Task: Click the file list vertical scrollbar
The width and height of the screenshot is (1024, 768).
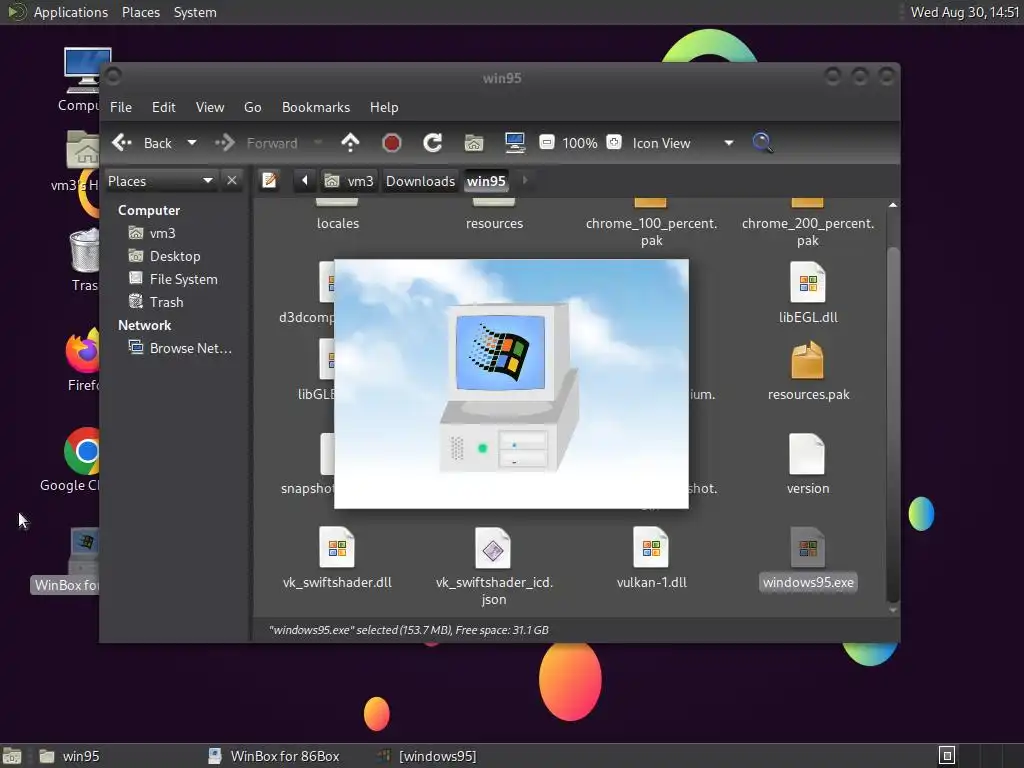Action: tap(893, 424)
